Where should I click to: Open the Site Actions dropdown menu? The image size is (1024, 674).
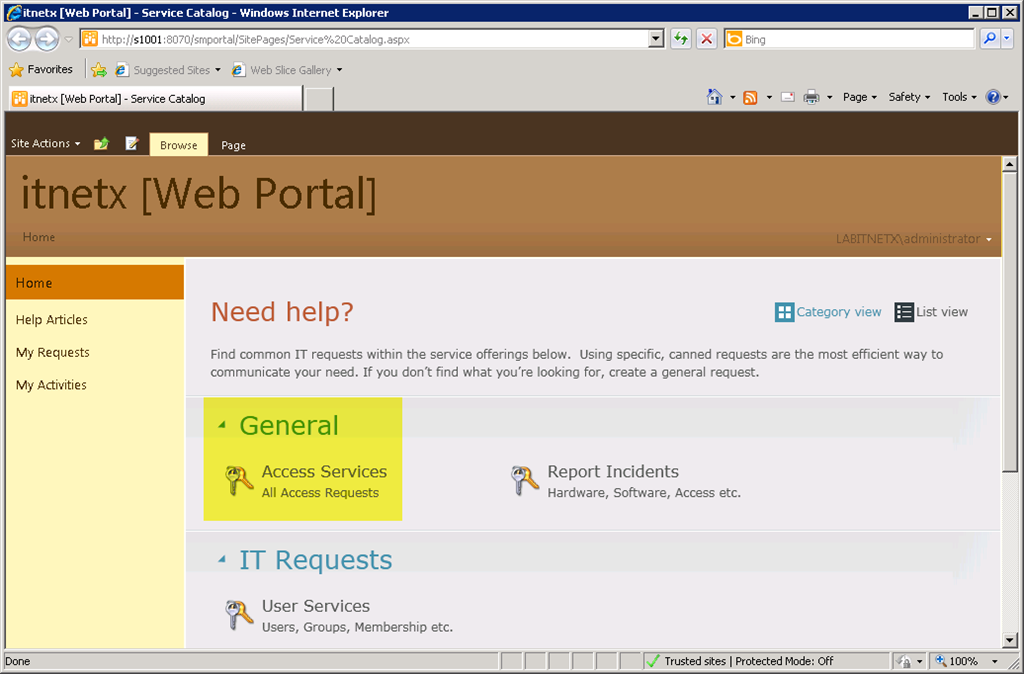pyautogui.click(x=45, y=144)
